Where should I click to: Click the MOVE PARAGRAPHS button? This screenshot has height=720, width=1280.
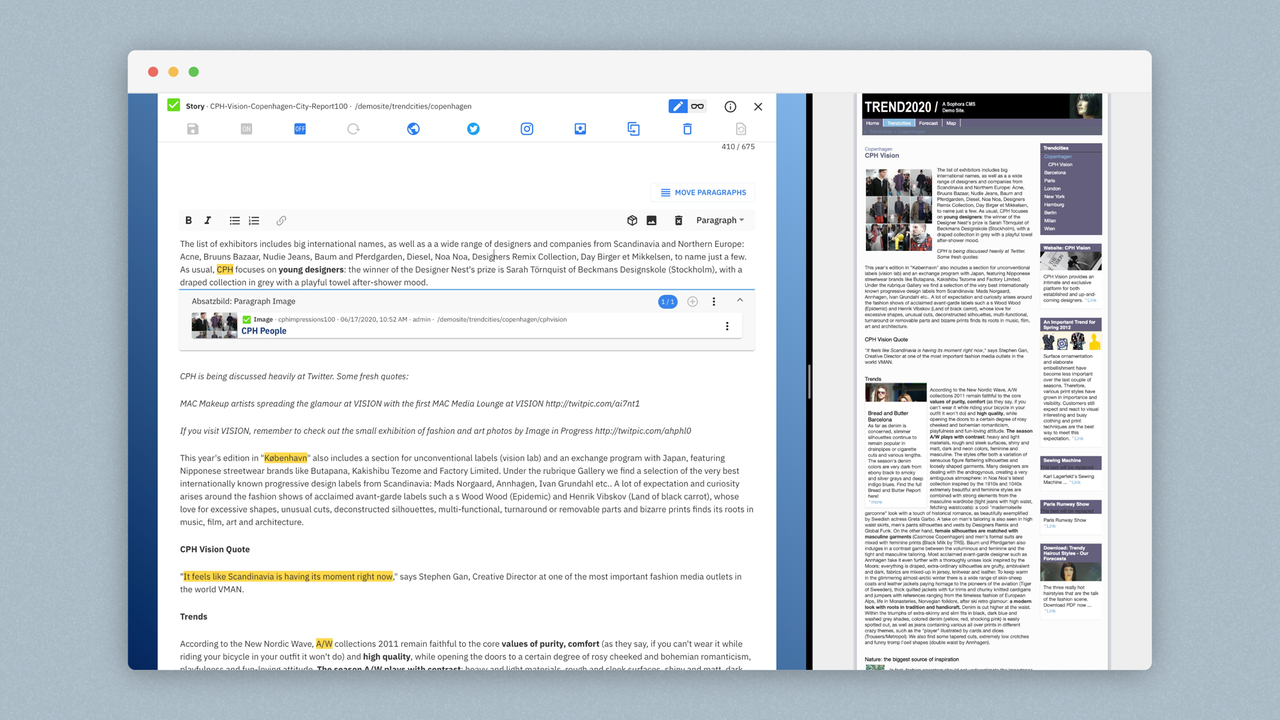point(702,192)
